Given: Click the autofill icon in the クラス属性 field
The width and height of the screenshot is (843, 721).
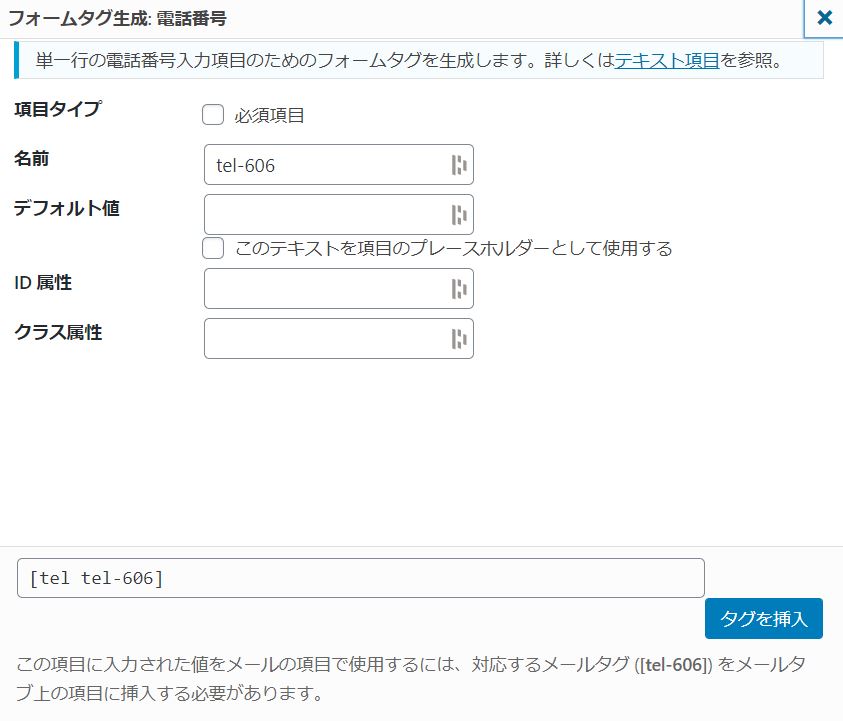Looking at the screenshot, I should click(459, 339).
